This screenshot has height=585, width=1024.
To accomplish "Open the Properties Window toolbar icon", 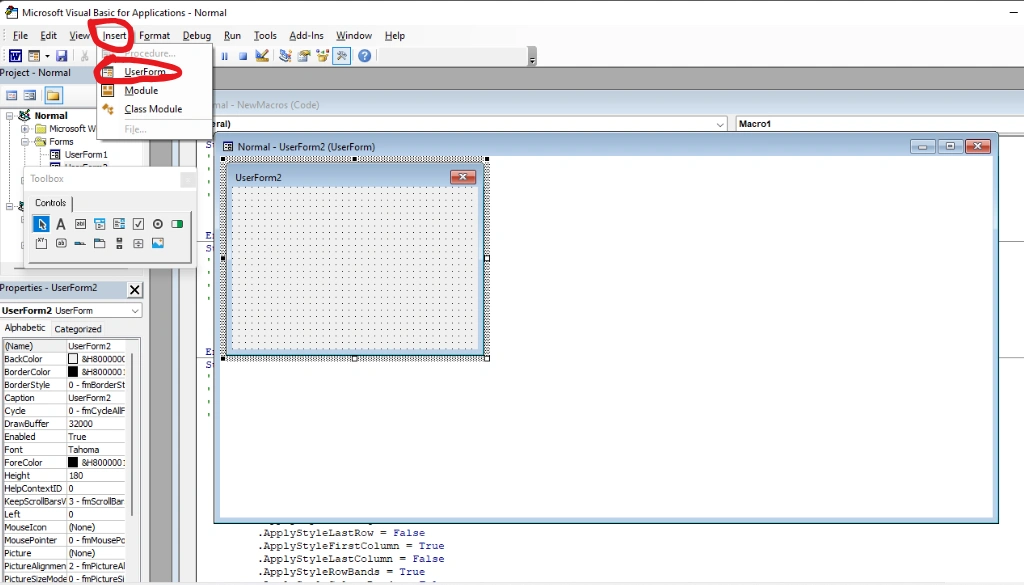I will point(304,56).
